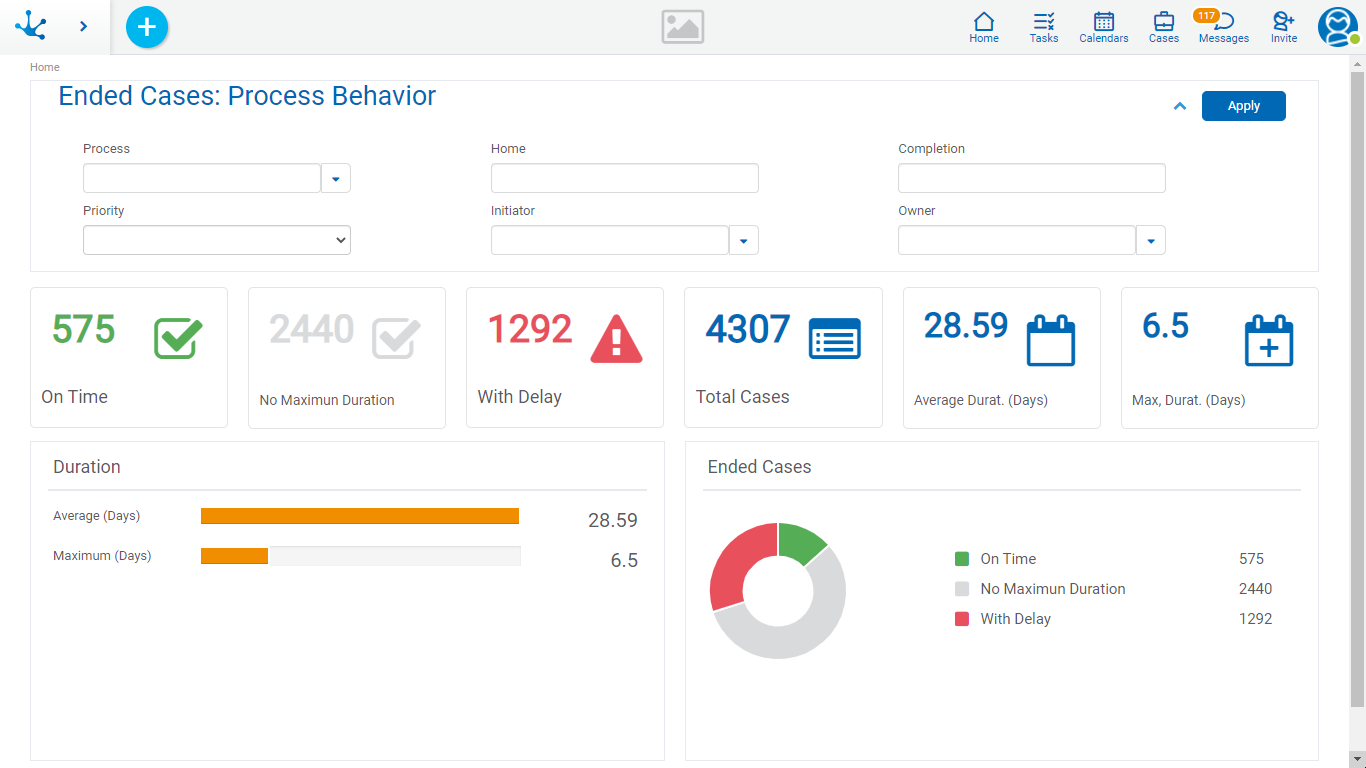Viewport: 1366px width, 768px height.
Task: Toggle the red With Delay legend swatch
Action: point(962,619)
